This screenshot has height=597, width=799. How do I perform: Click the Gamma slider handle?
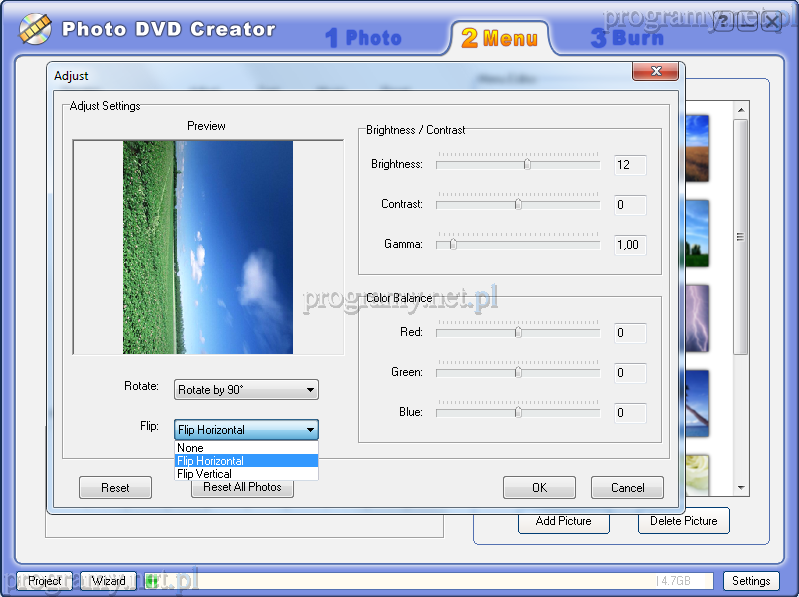(x=453, y=244)
